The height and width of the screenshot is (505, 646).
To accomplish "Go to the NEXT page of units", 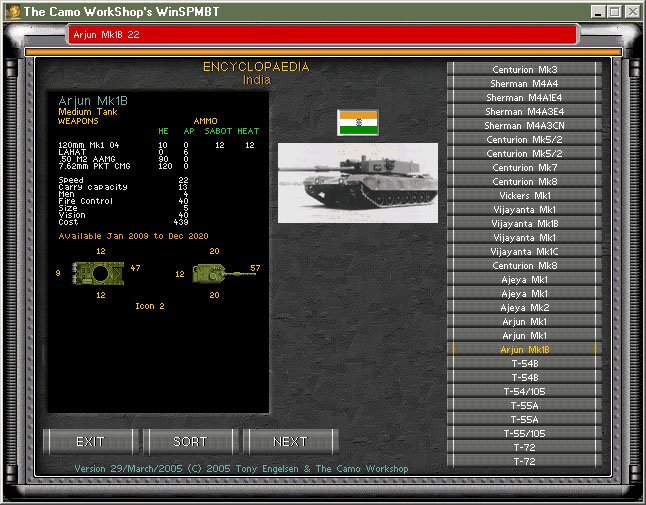I will tap(290, 442).
